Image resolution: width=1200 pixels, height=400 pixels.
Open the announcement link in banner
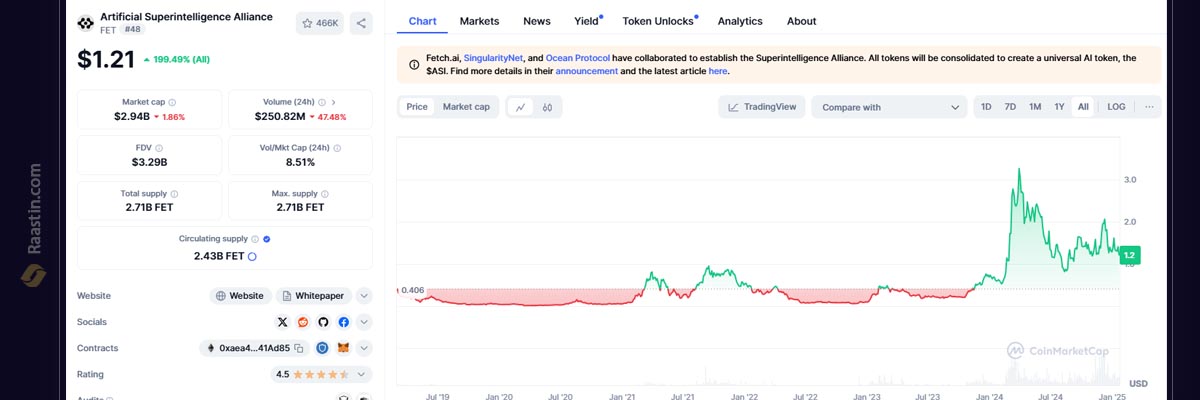586,71
